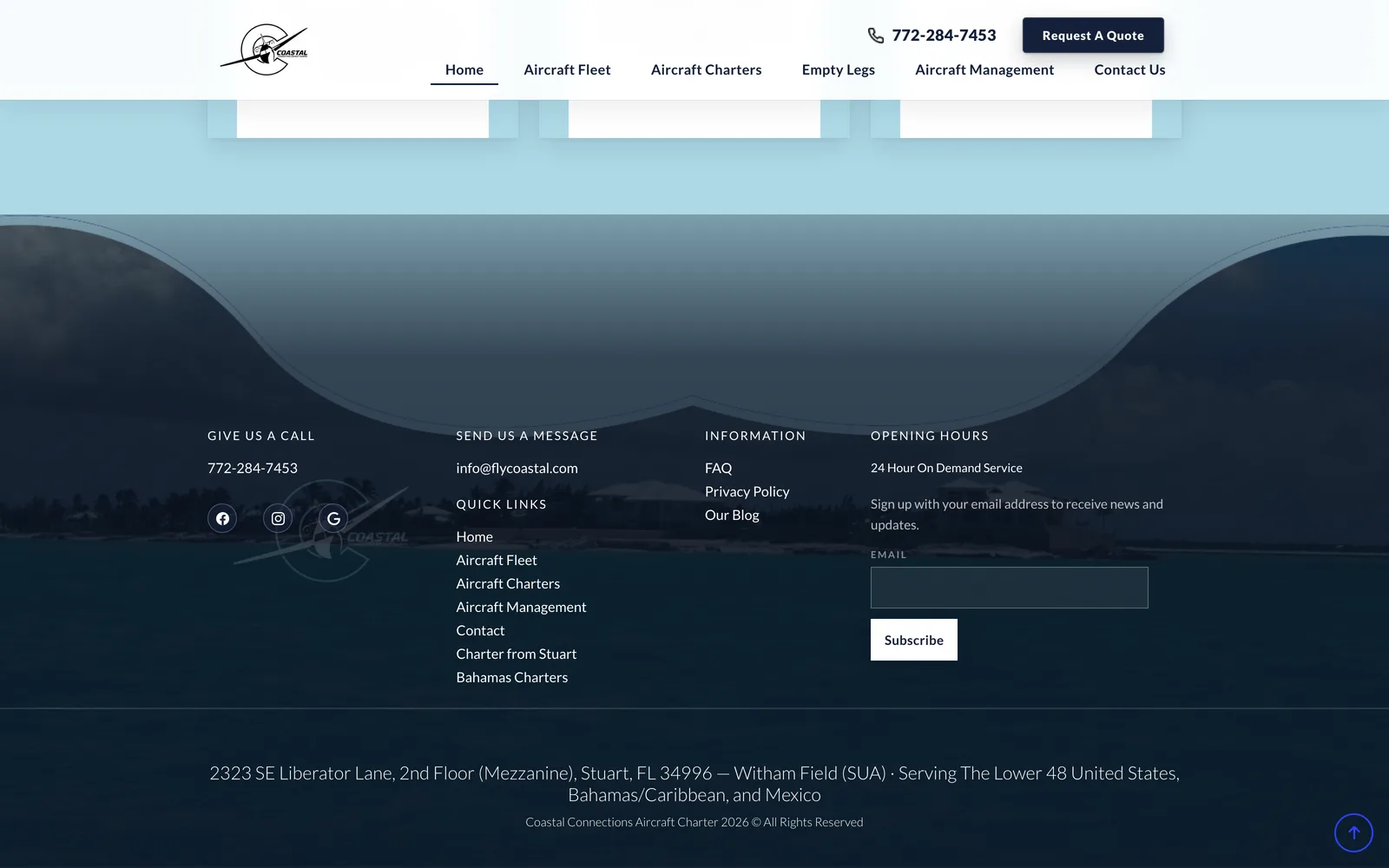Click the Coastal logo in header
Viewport: 1389px width, 868px height.
(x=264, y=49)
